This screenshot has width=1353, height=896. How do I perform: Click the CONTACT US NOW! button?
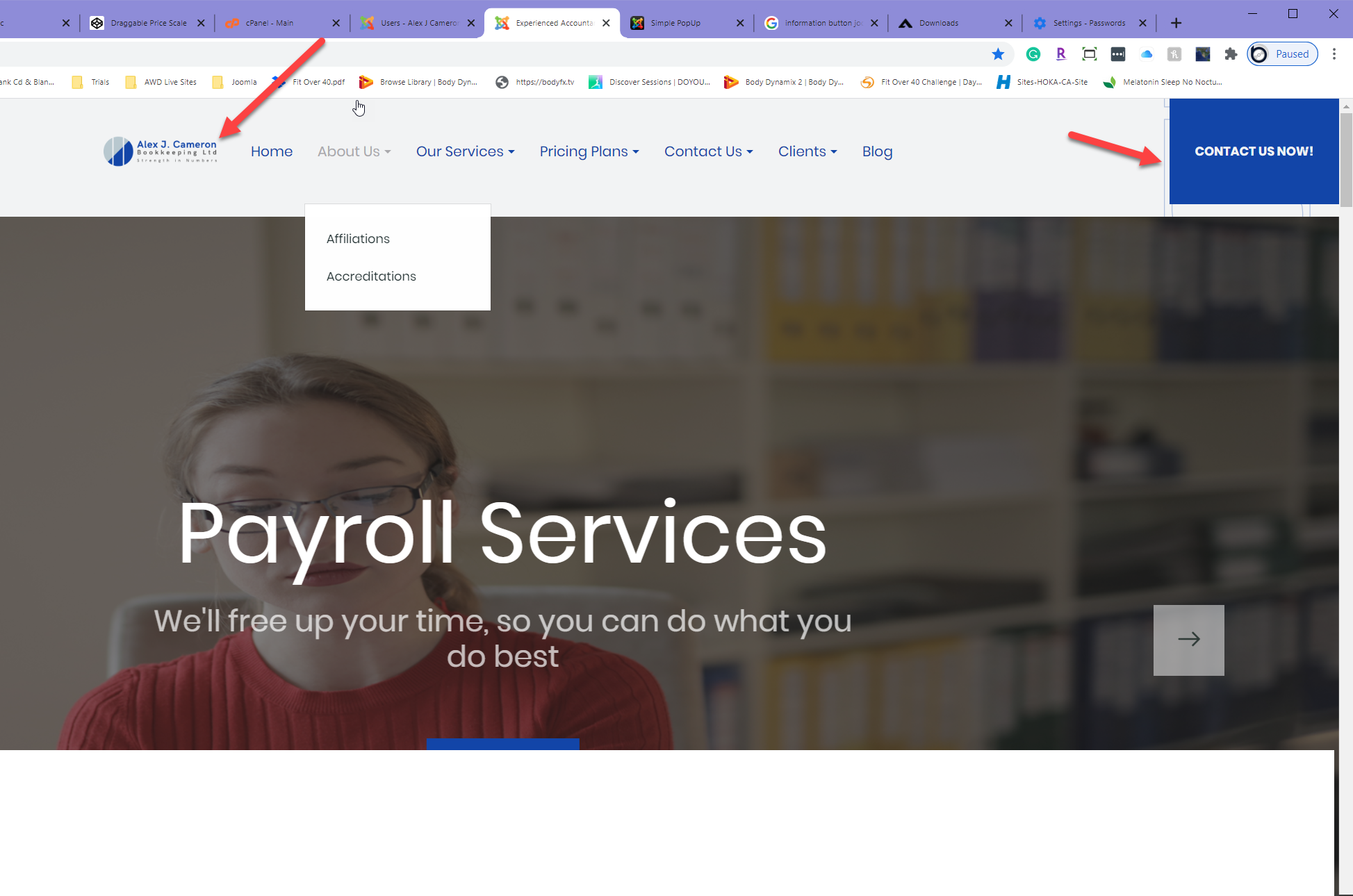point(1254,151)
